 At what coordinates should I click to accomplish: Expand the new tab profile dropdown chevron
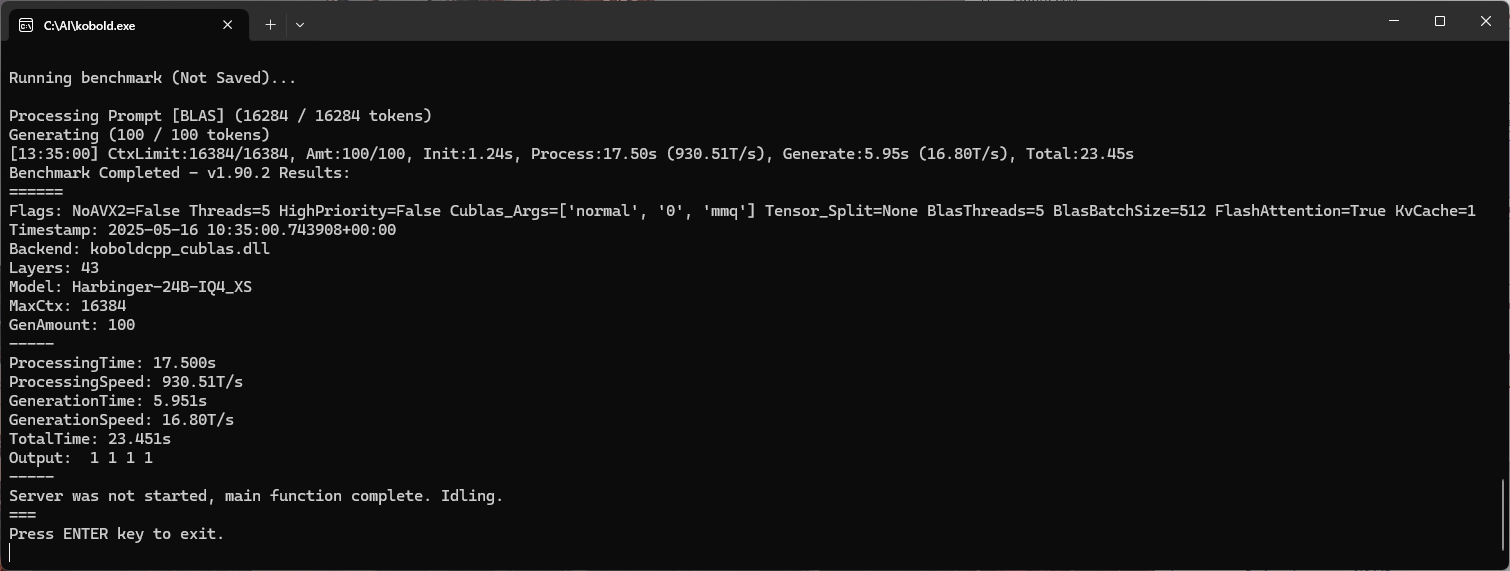[x=300, y=25]
